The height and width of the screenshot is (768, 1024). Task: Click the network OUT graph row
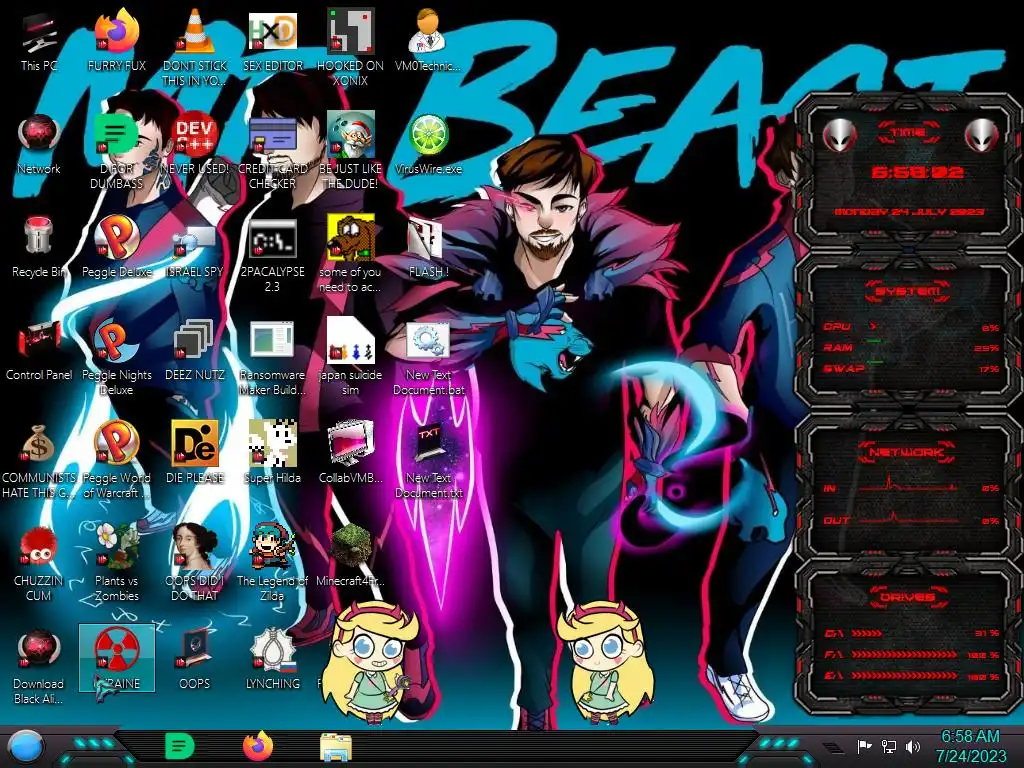pos(911,518)
